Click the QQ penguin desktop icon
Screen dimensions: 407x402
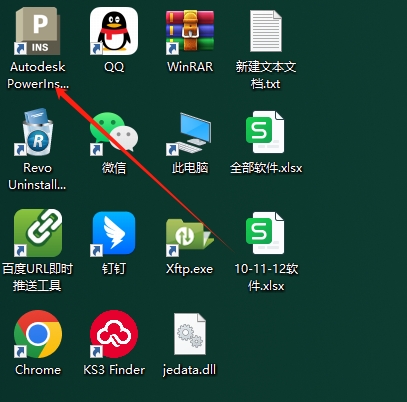tap(114, 31)
